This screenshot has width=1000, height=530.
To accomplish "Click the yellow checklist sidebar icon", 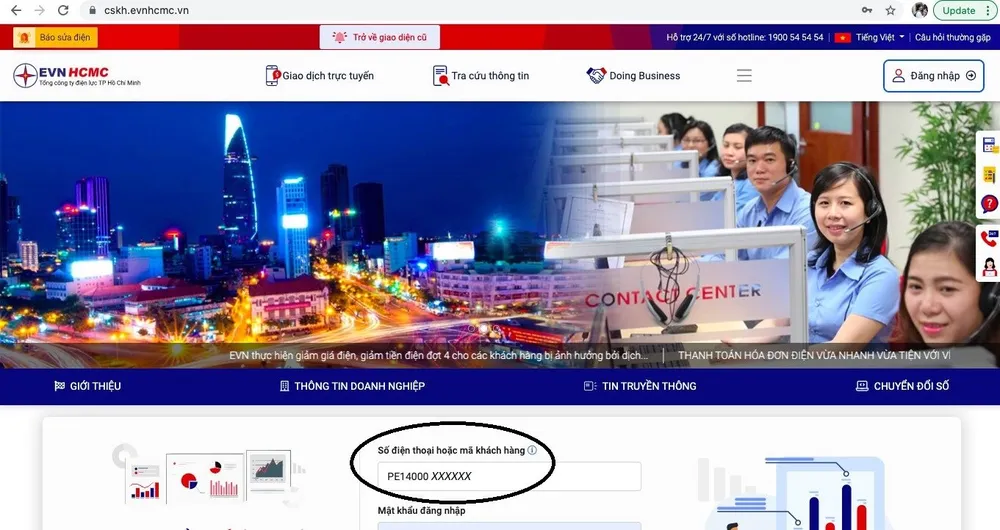I will tap(989, 175).
